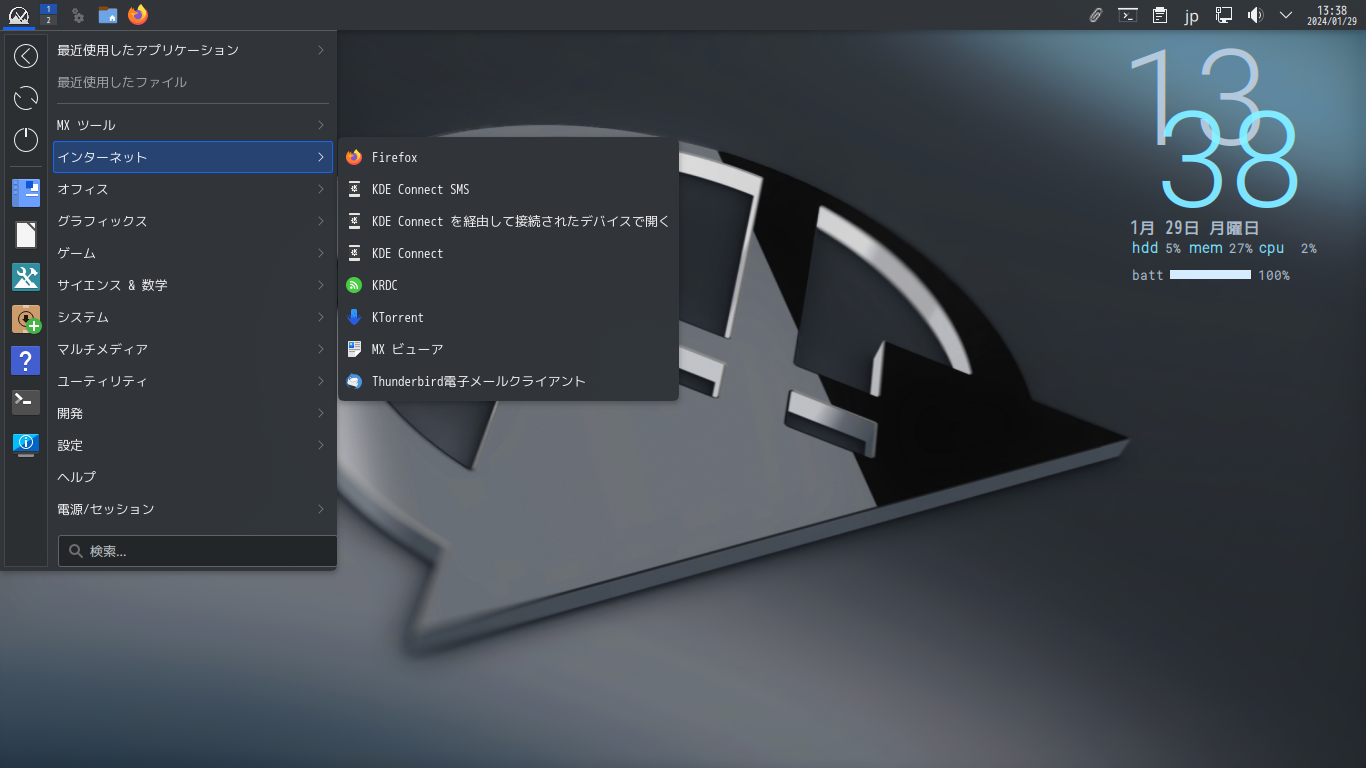Open the ヘルプ menu entry
Image resolution: width=1366 pixels, height=768 pixels.
(x=193, y=477)
